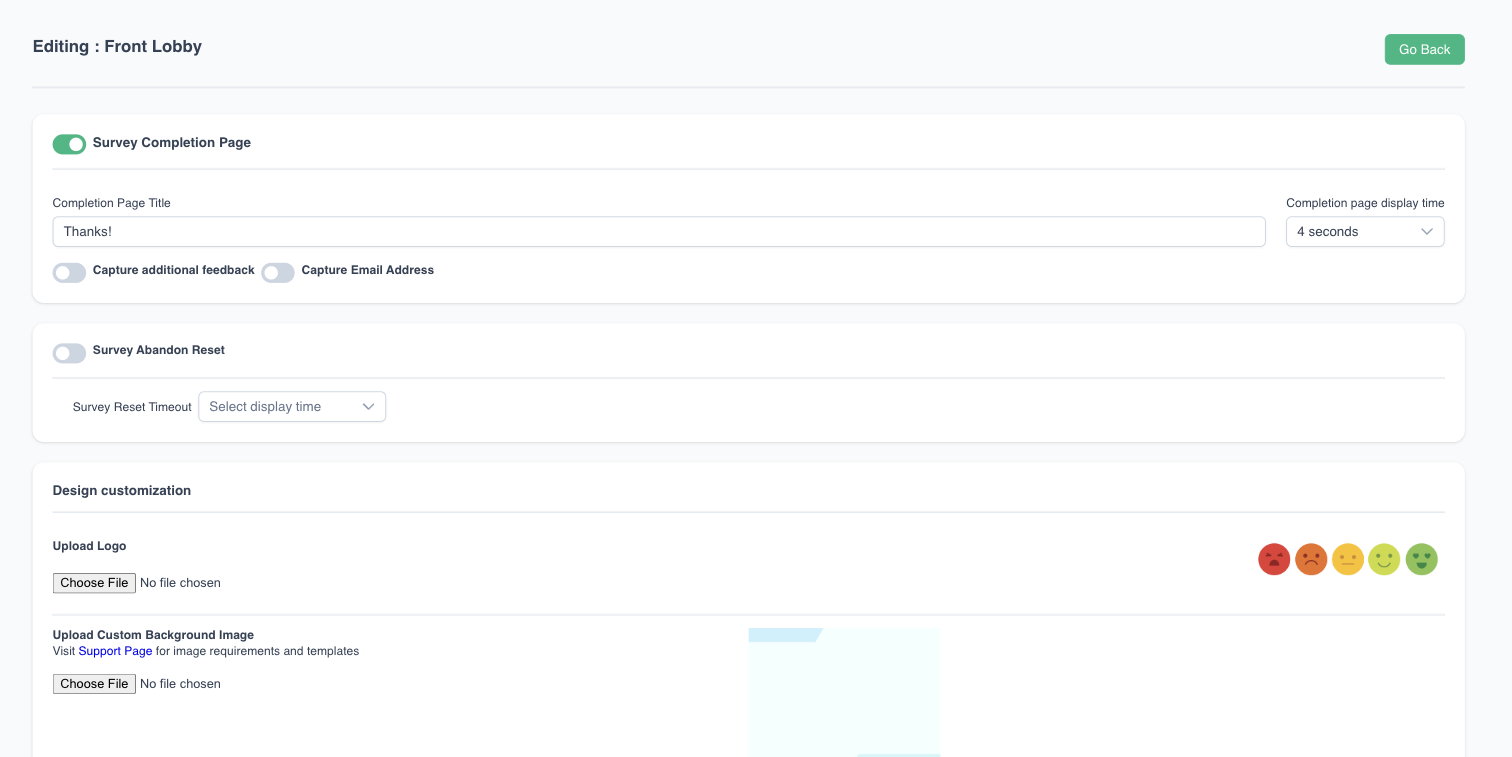The height and width of the screenshot is (757, 1512).
Task: Click the Completion Page Title field
Action: pos(659,231)
